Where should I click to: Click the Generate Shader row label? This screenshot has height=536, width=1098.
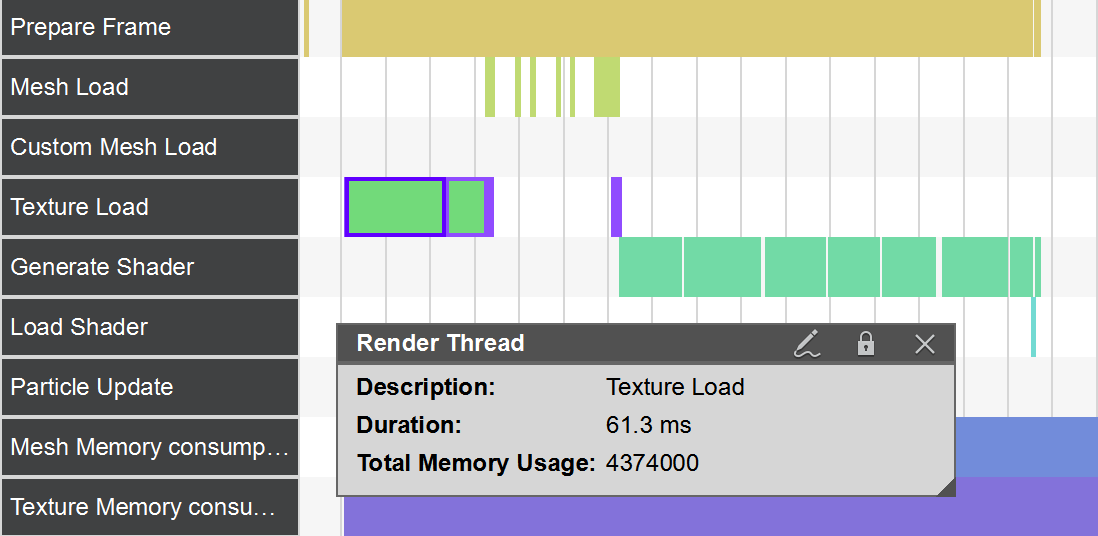[x=150, y=267]
